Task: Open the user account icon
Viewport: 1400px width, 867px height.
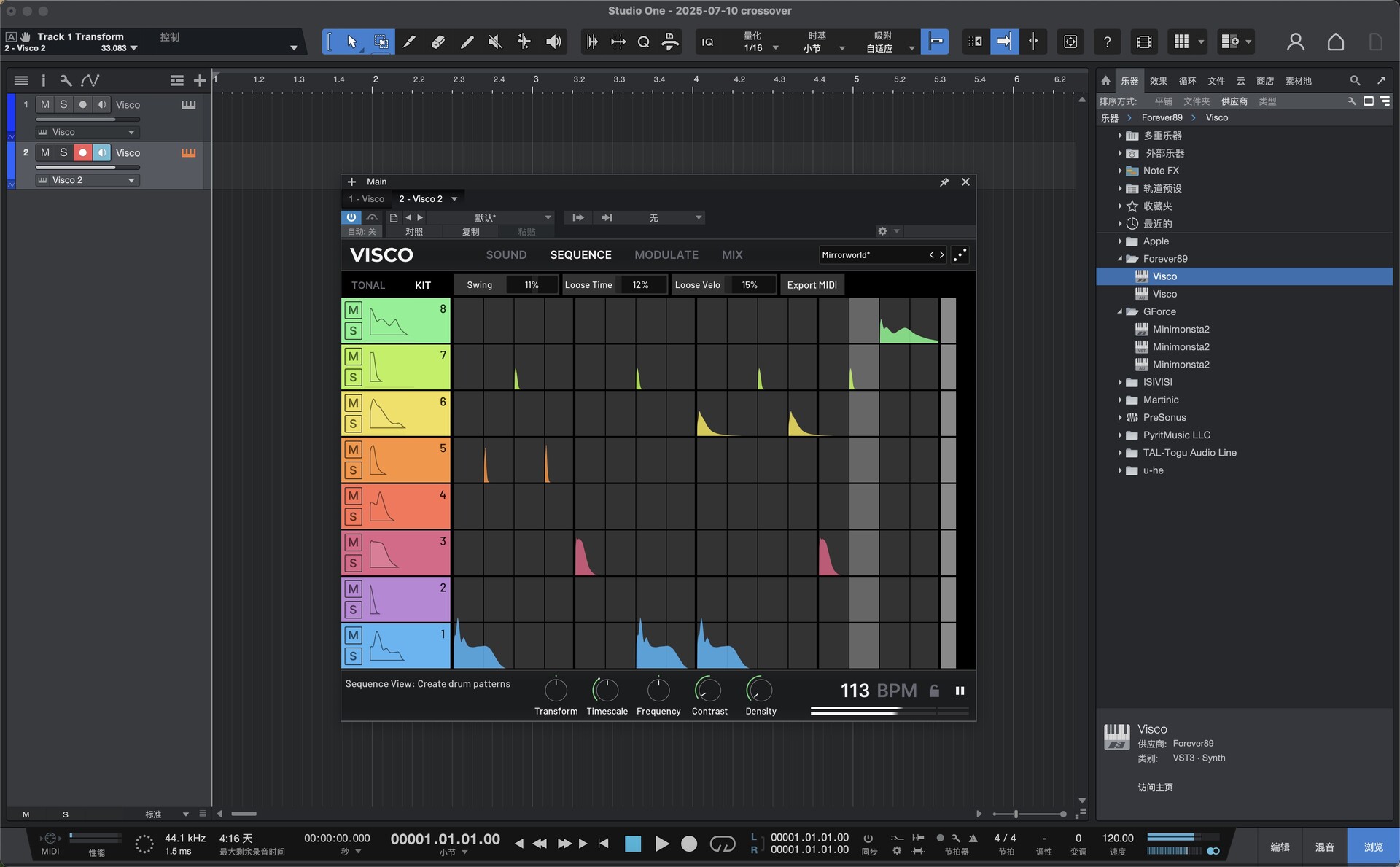Action: pos(1295,42)
